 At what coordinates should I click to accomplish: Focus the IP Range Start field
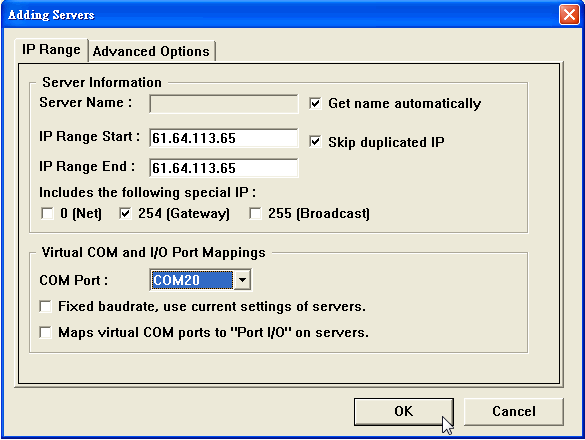tap(223, 138)
